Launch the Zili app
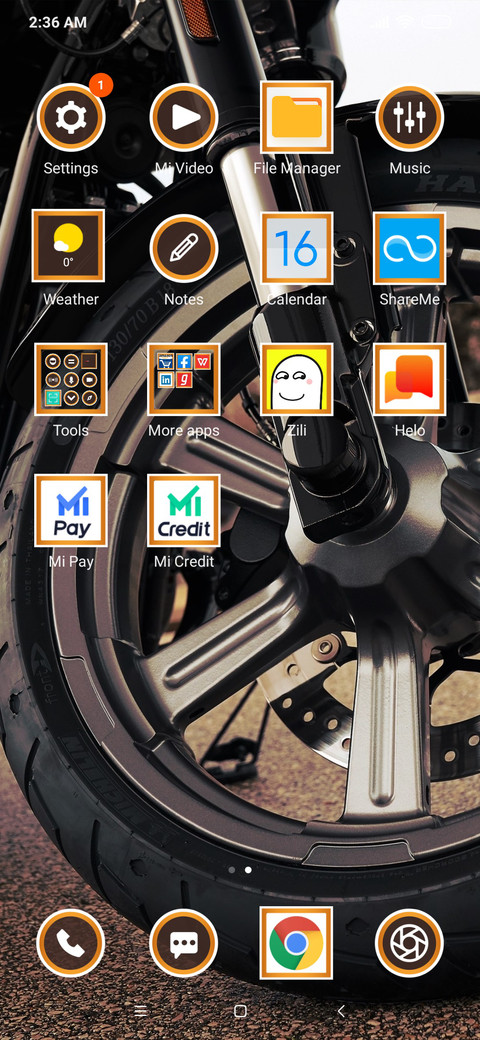Screen dimensions: 480x1040 296,379
